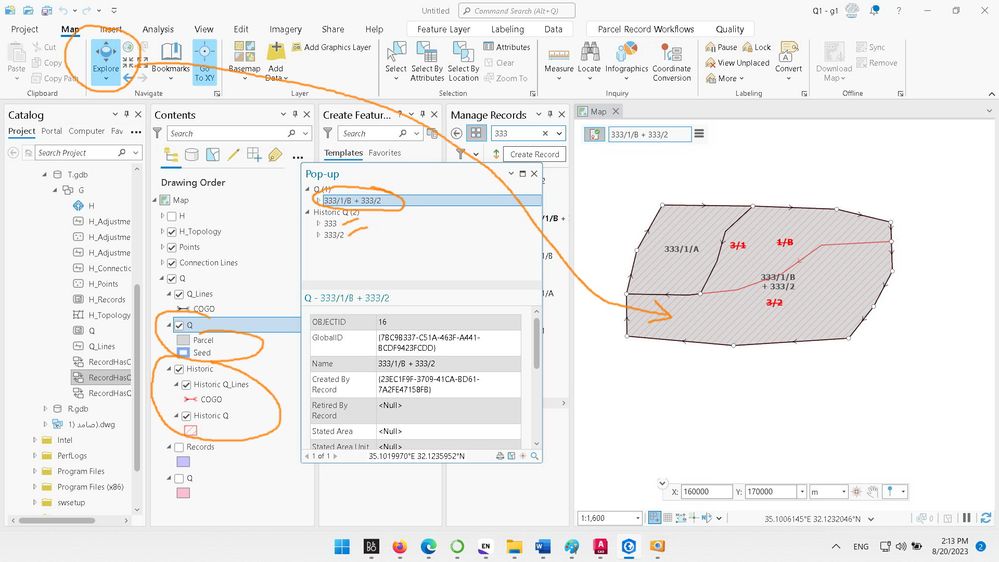Image resolution: width=999 pixels, height=562 pixels.
Task: Switch to Portal tab in Catalog
Action: (x=52, y=131)
